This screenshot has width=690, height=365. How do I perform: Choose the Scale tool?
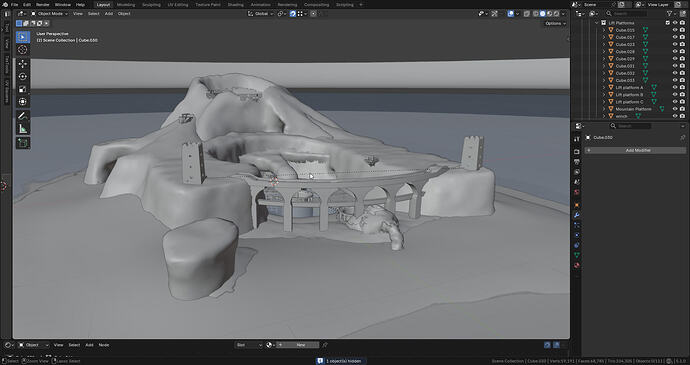(x=23, y=89)
